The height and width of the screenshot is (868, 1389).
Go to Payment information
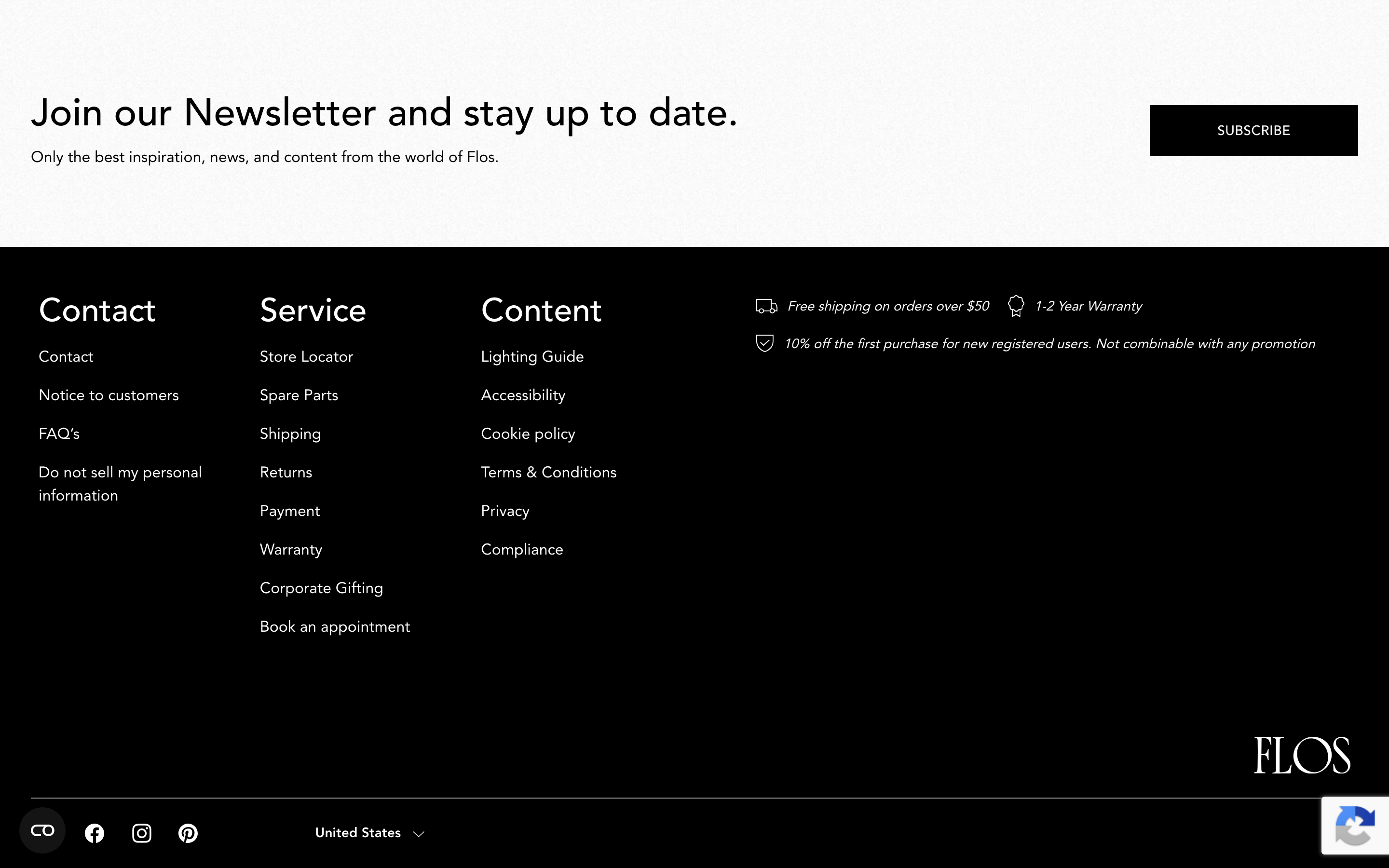tap(290, 511)
